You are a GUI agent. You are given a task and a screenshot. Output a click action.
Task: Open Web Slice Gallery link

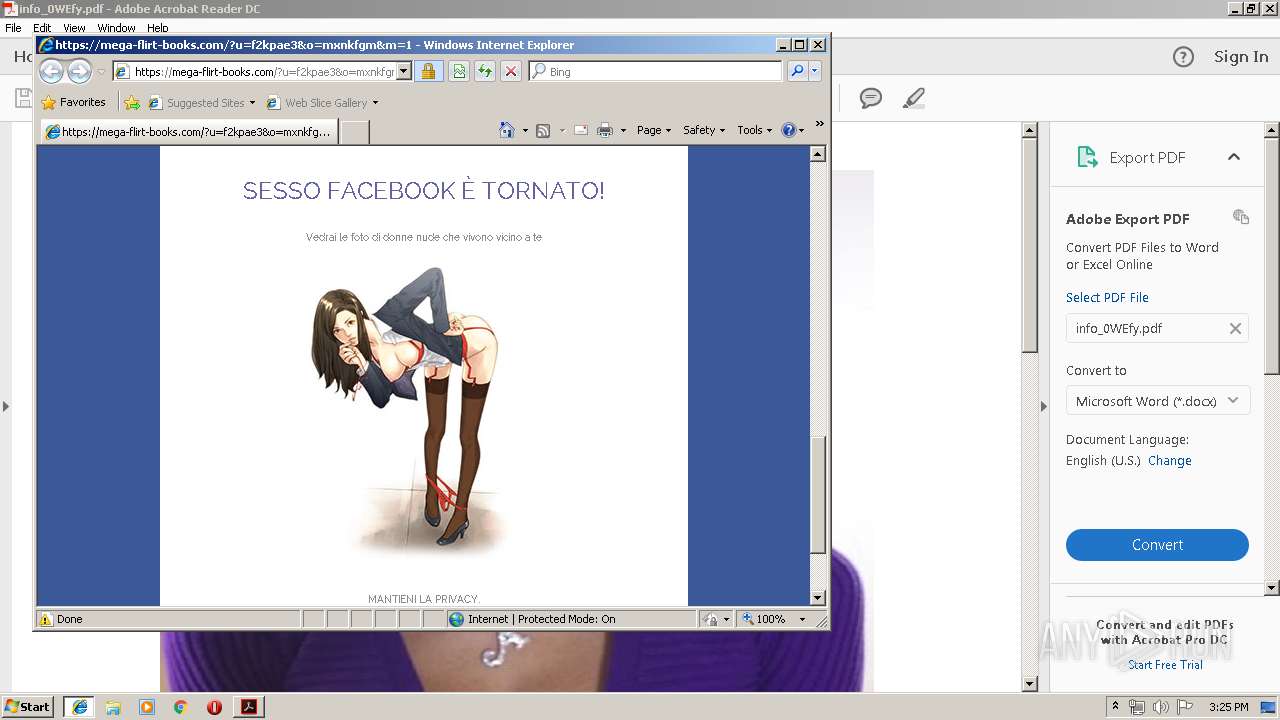pos(322,102)
